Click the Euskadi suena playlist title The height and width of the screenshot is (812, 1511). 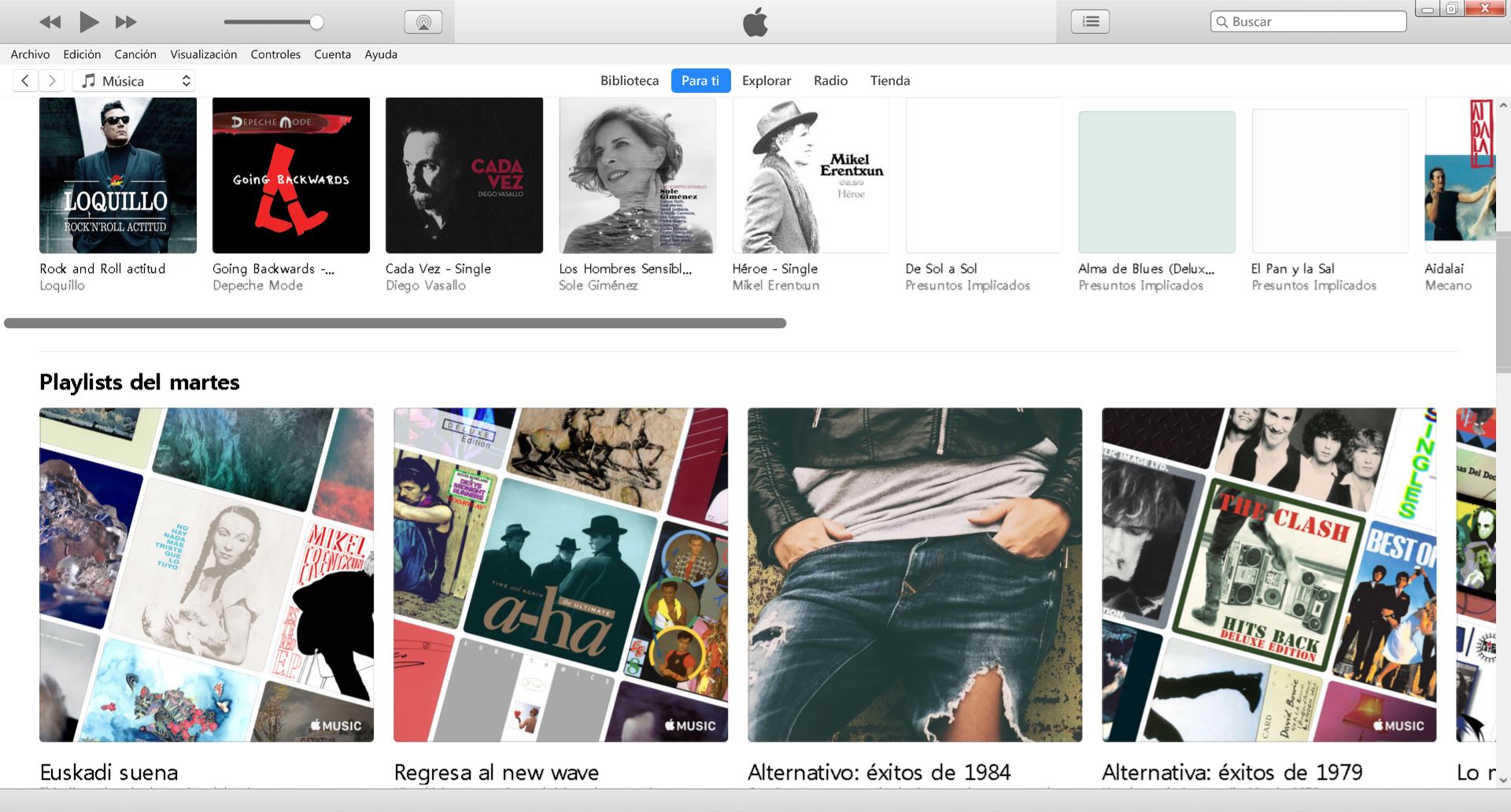(x=109, y=772)
